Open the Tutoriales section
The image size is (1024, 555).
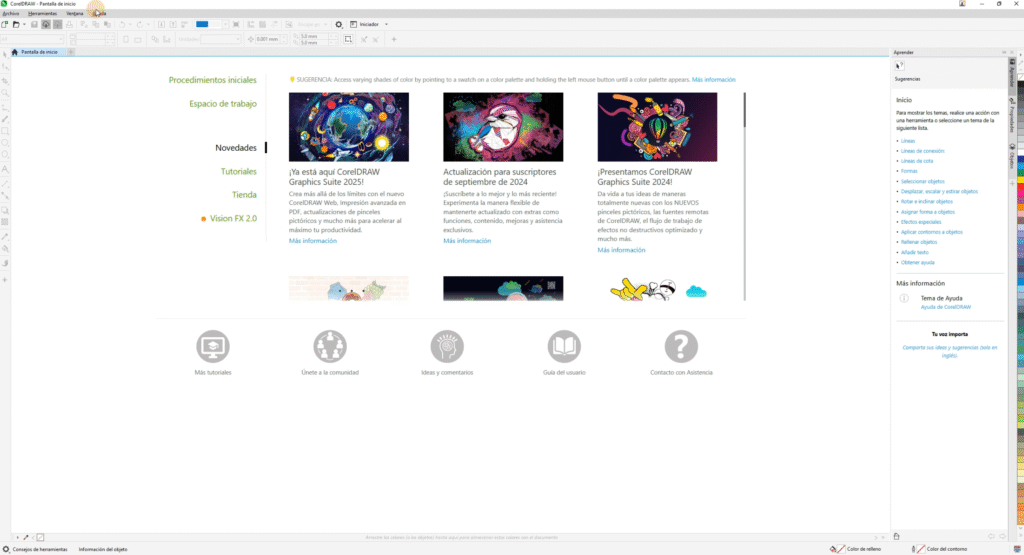[238, 171]
